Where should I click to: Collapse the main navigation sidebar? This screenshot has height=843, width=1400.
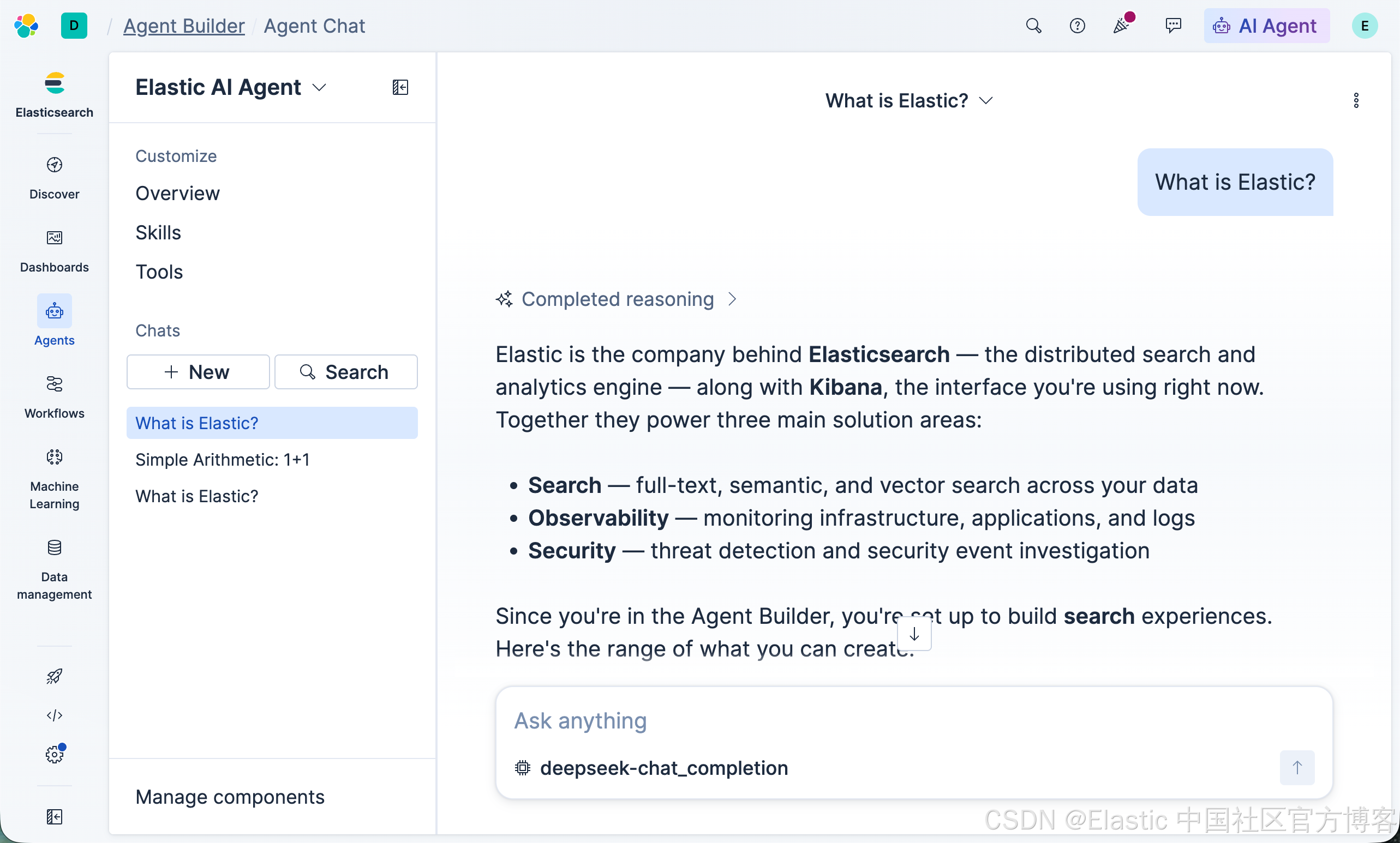[x=55, y=816]
